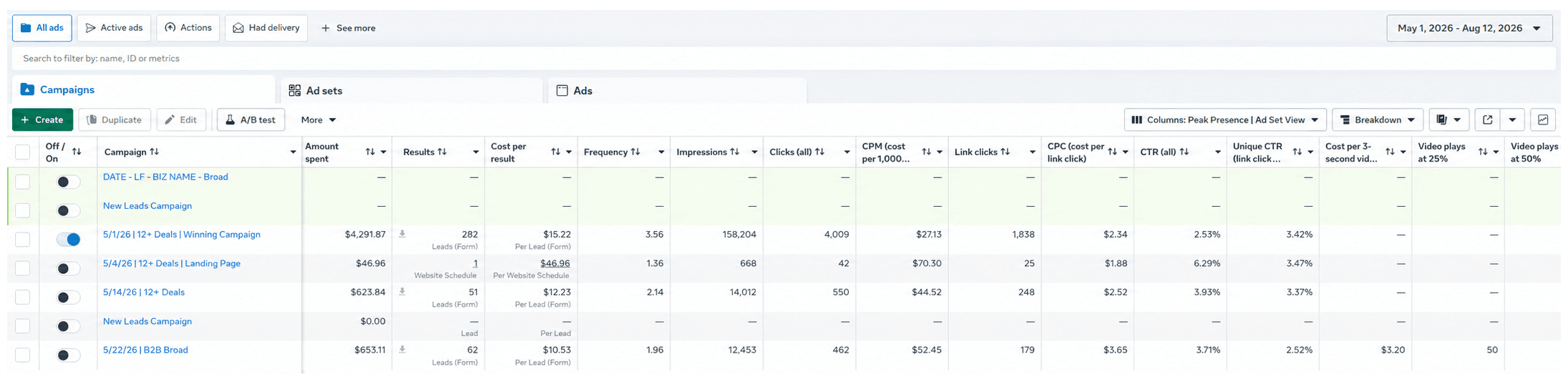The image size is (1568, 384).
Task: Sort by CPM cost per 1,000
Action: point(926,152)
